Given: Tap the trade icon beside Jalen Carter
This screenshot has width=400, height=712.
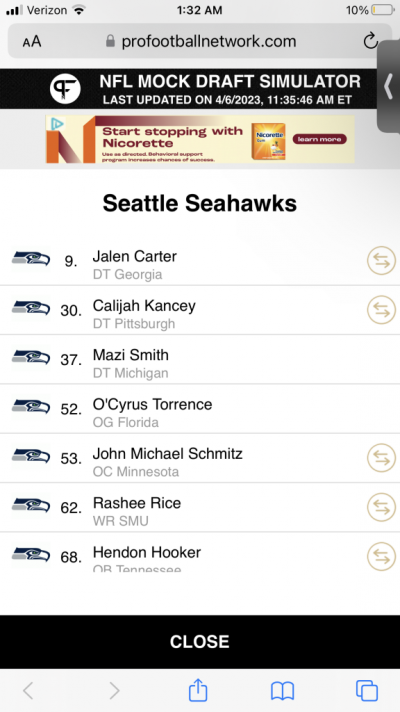Looking at the screenshot, I should point(381,261).
